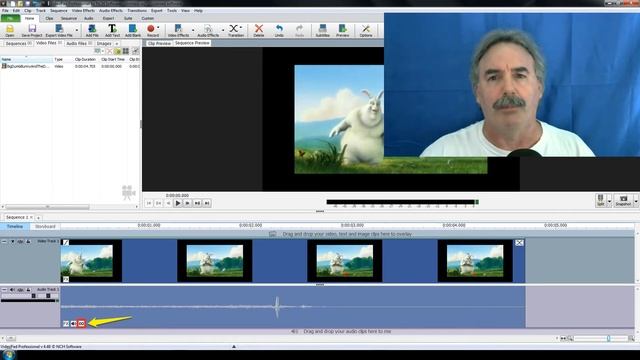The width and height of the screenshot is (640, 360).
Task: Open the Split dropdown arrow
Action: 609,201
